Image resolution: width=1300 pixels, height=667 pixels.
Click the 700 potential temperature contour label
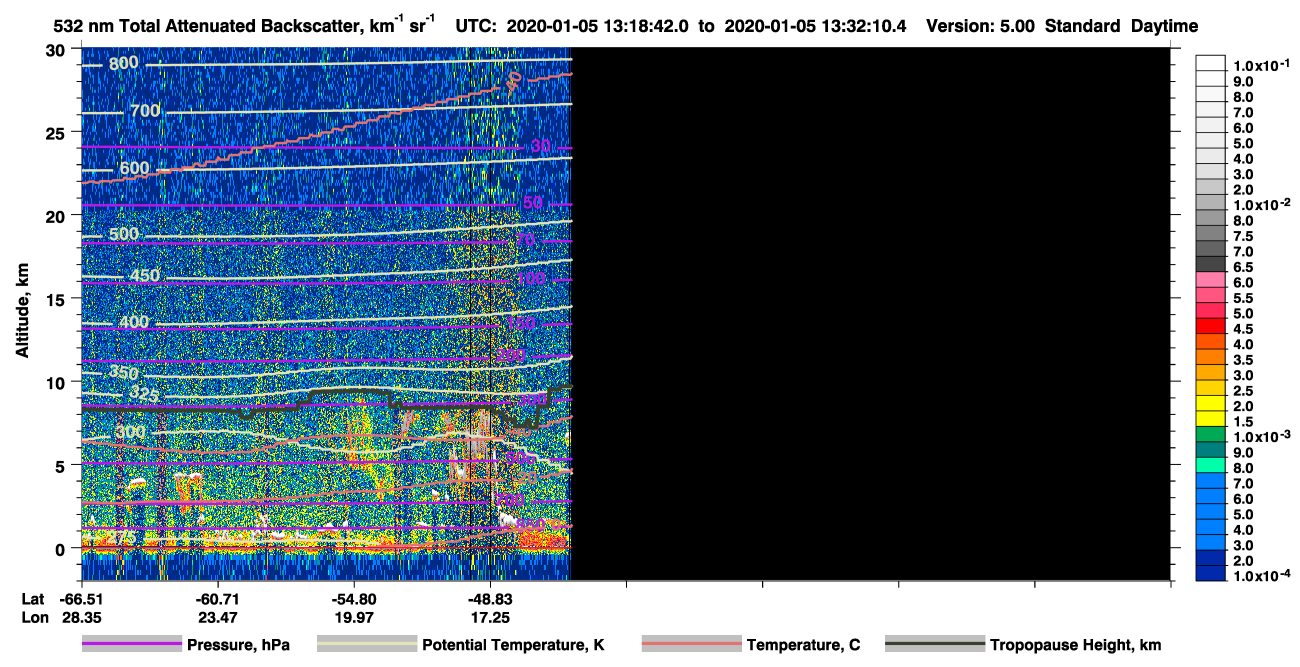tap(146, 110)
